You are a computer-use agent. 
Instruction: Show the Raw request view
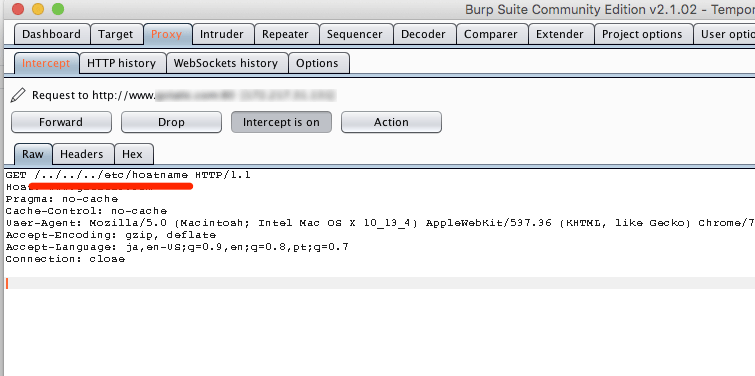(33, 154)
